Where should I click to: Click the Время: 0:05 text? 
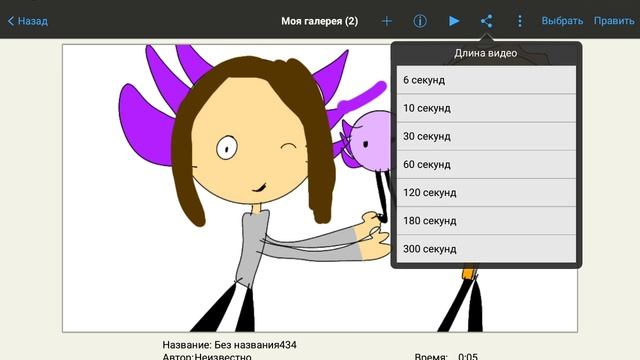(446, 356)
